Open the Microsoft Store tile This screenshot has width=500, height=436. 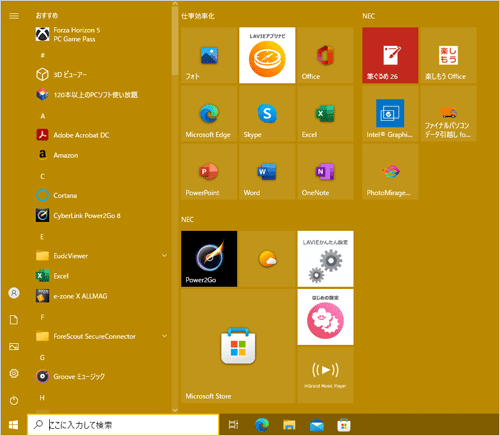coord(238,346)
